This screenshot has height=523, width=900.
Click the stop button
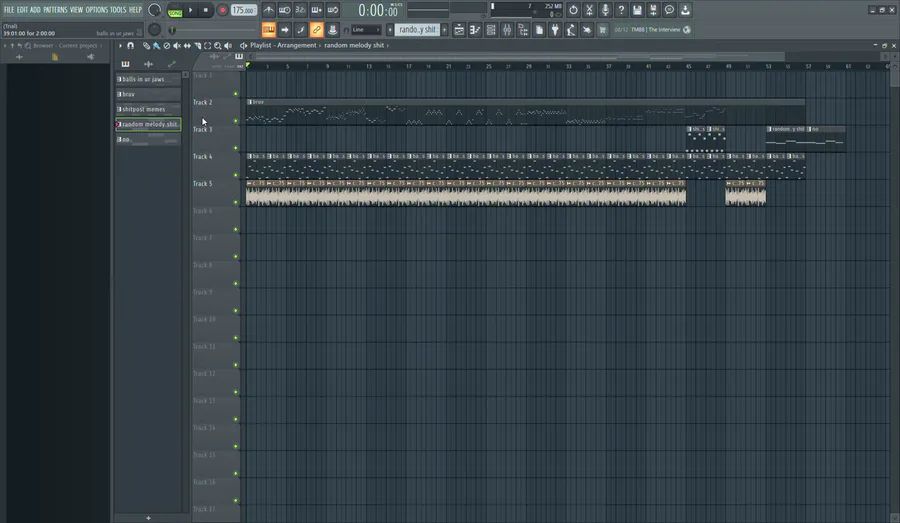(x=206, y=10)
